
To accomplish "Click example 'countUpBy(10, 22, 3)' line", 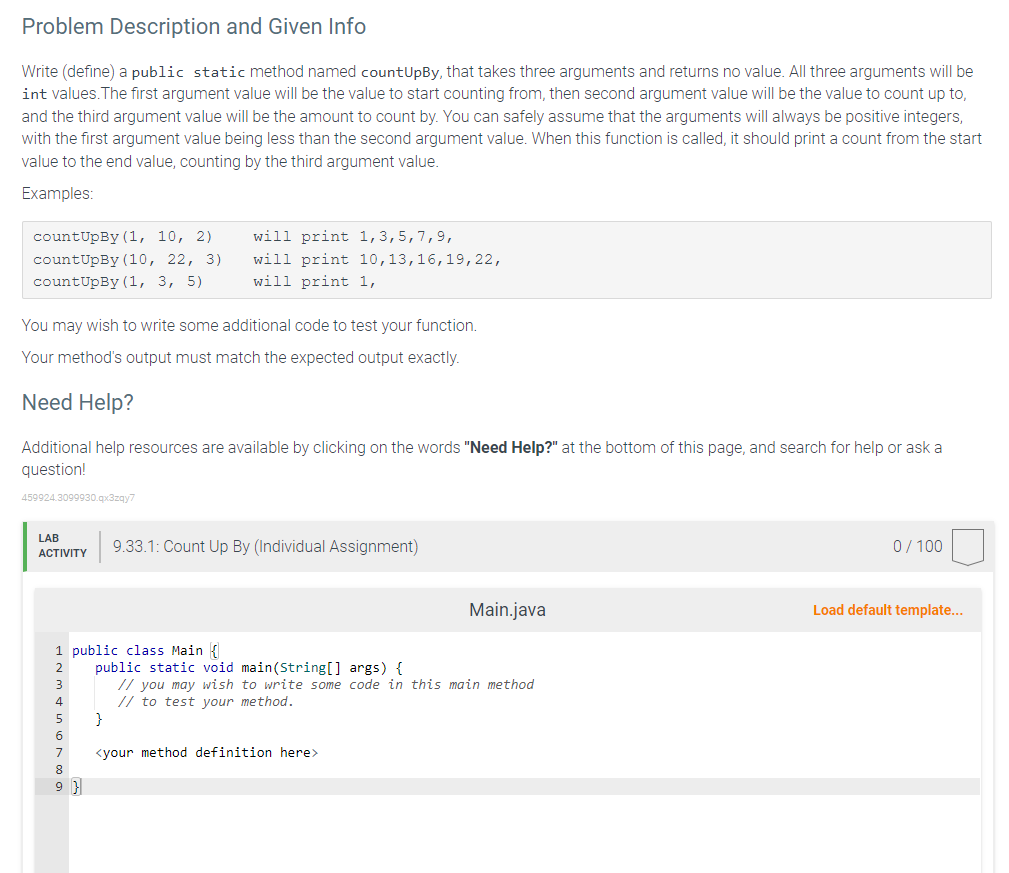I will point(267,259).
